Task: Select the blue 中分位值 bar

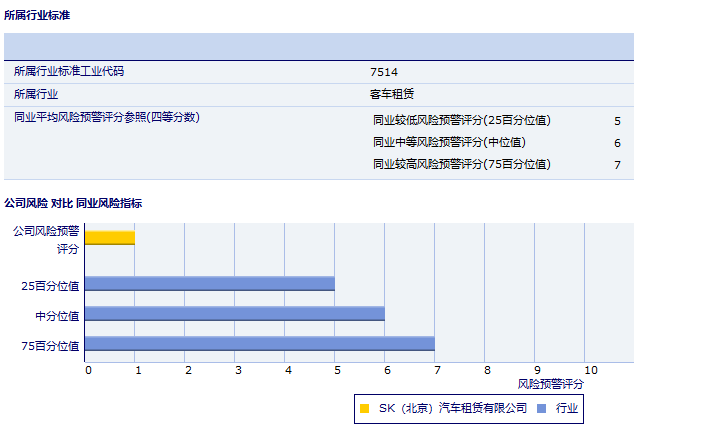Action: tap(235, 313)
